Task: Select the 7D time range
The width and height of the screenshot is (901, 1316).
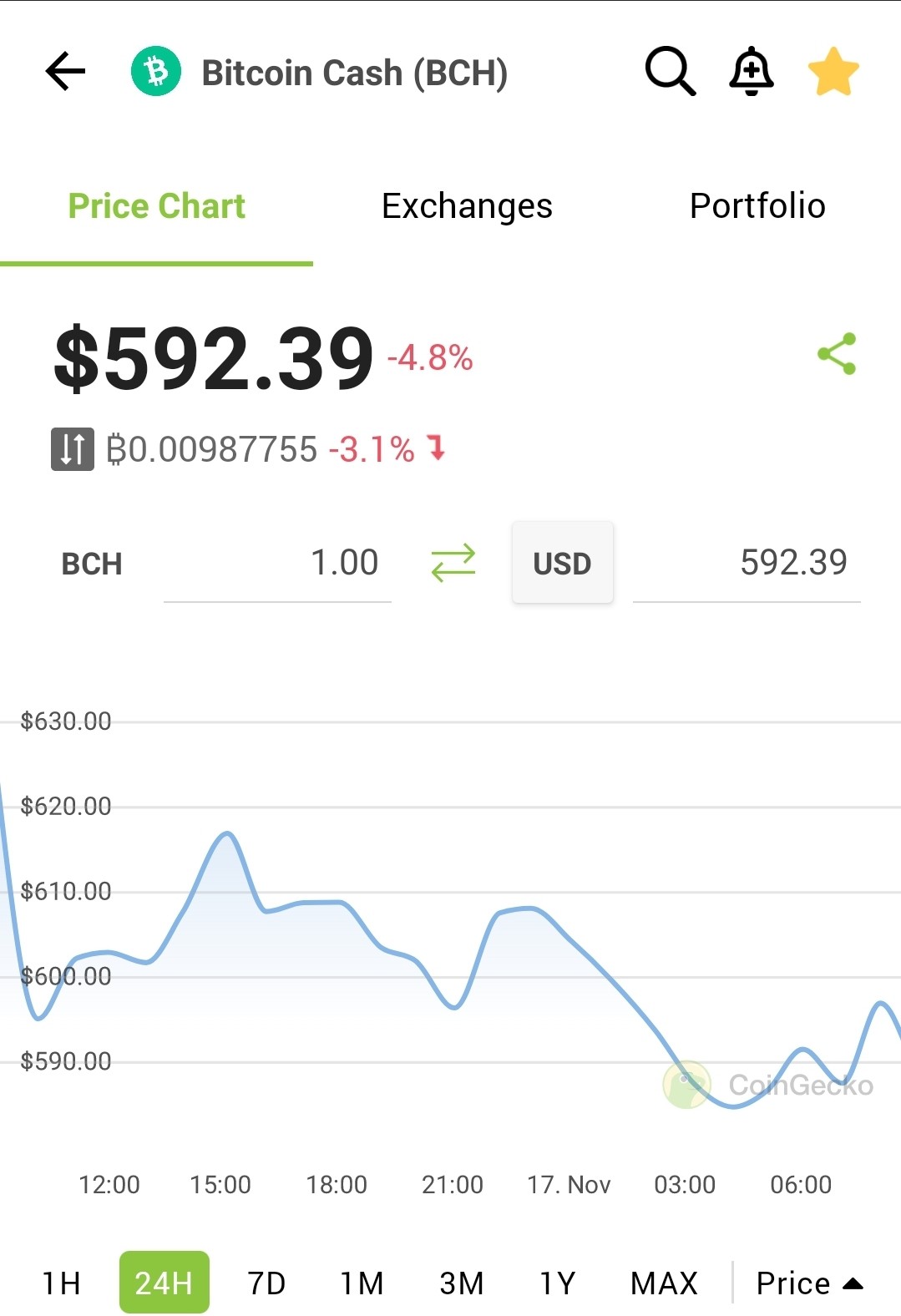Action: click(x=267, y=1283)
